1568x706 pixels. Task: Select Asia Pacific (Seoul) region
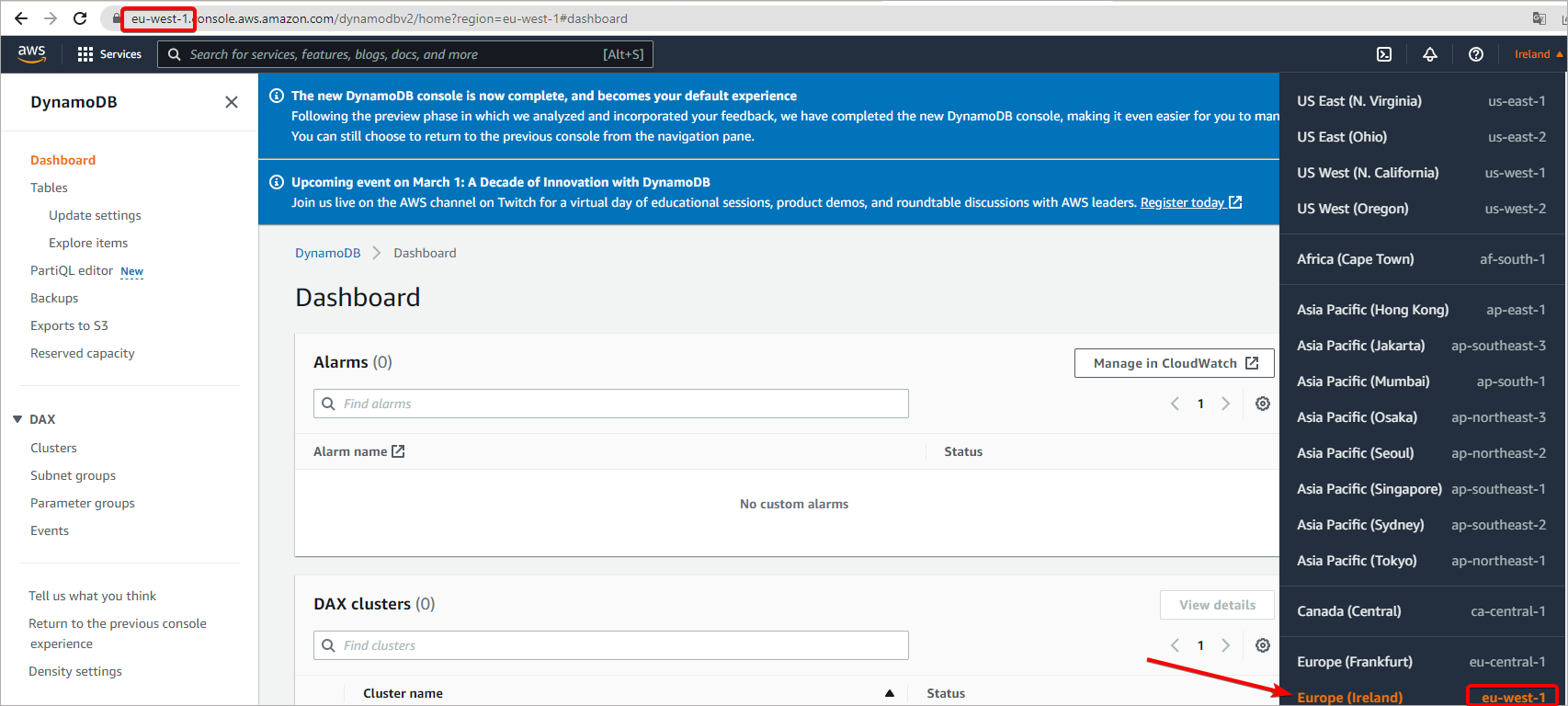1421,453
